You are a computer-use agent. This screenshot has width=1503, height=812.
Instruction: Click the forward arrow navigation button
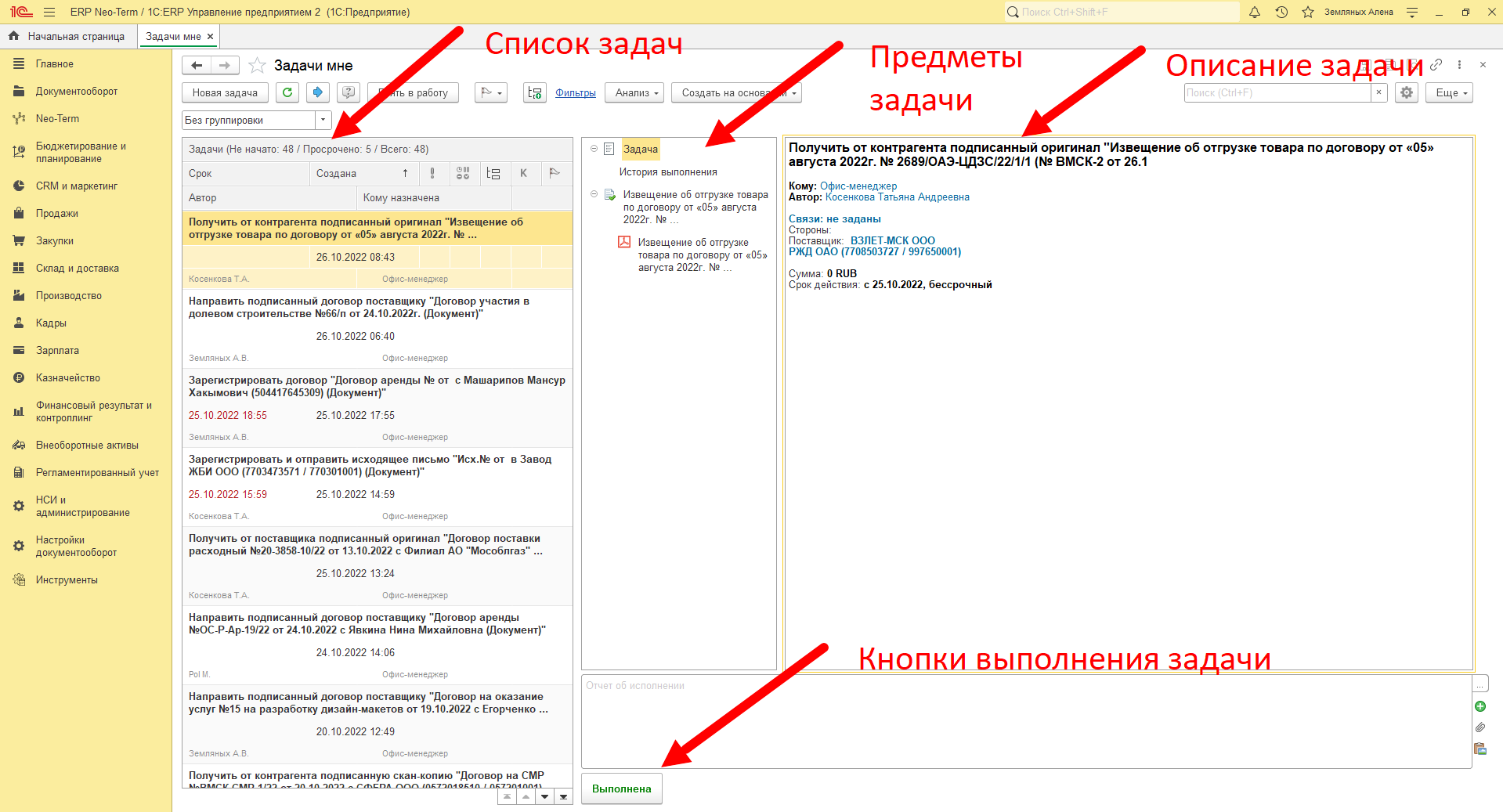(225, 65)
